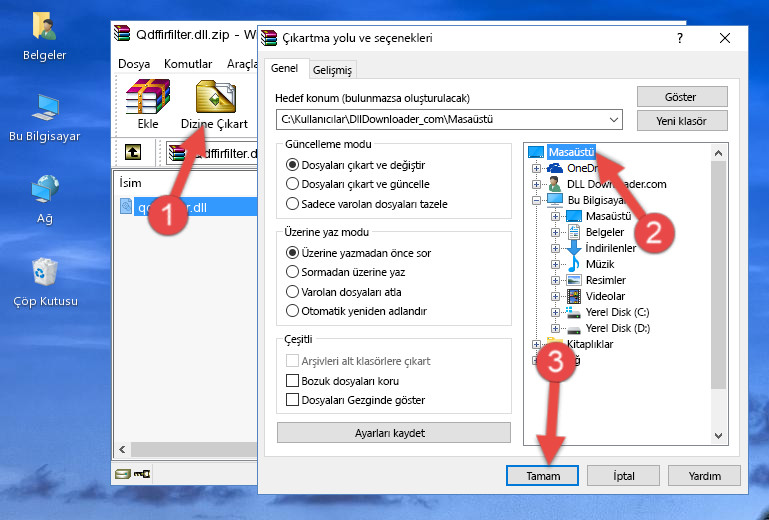This screenshot has height=520, width=769.
Task: Click the Yeni klasör button
Action: (682, 121)
